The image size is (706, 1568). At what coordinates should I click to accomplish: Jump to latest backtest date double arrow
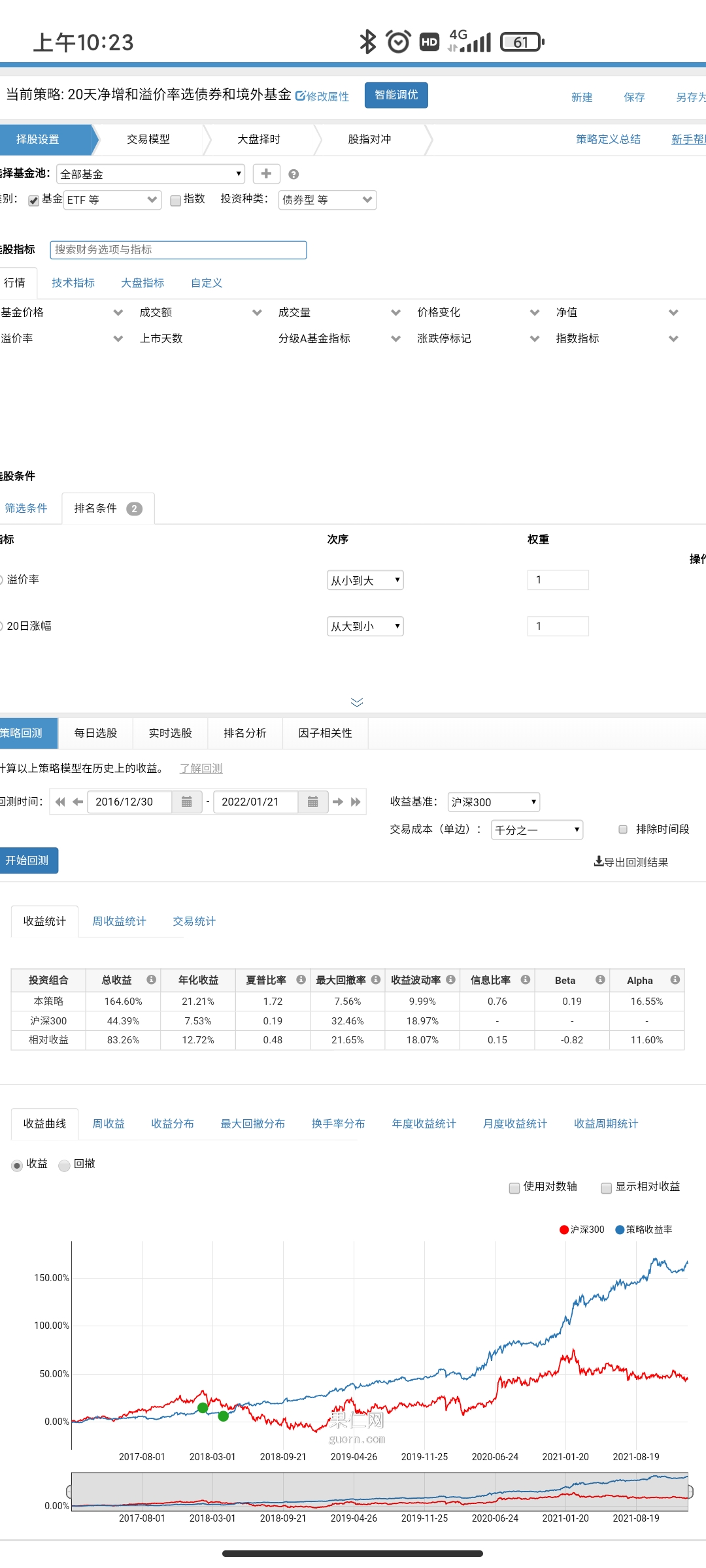[x=356, y=802]
